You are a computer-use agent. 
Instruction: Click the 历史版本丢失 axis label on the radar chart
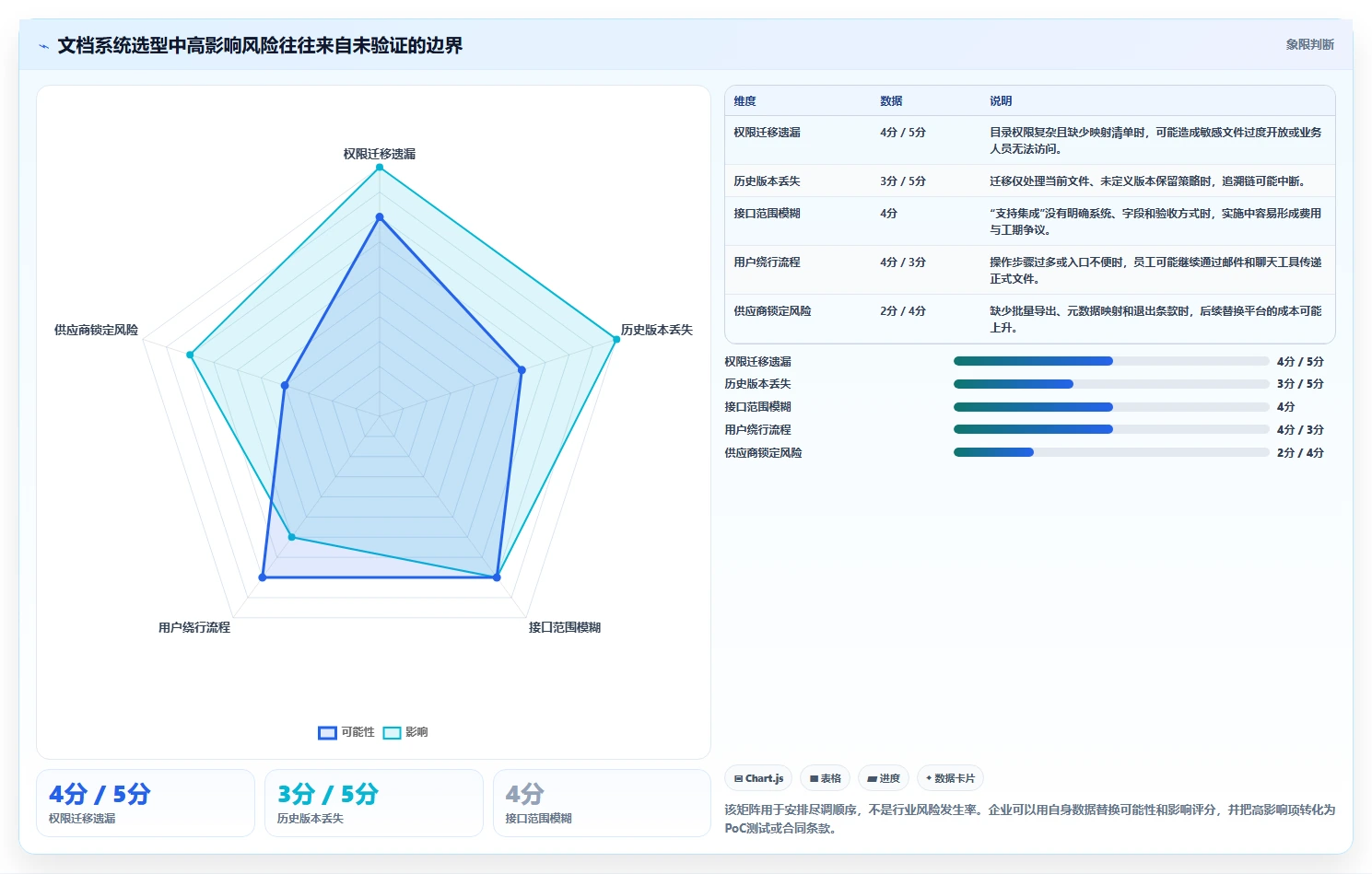pyautogui.click(x=656, y=330)
